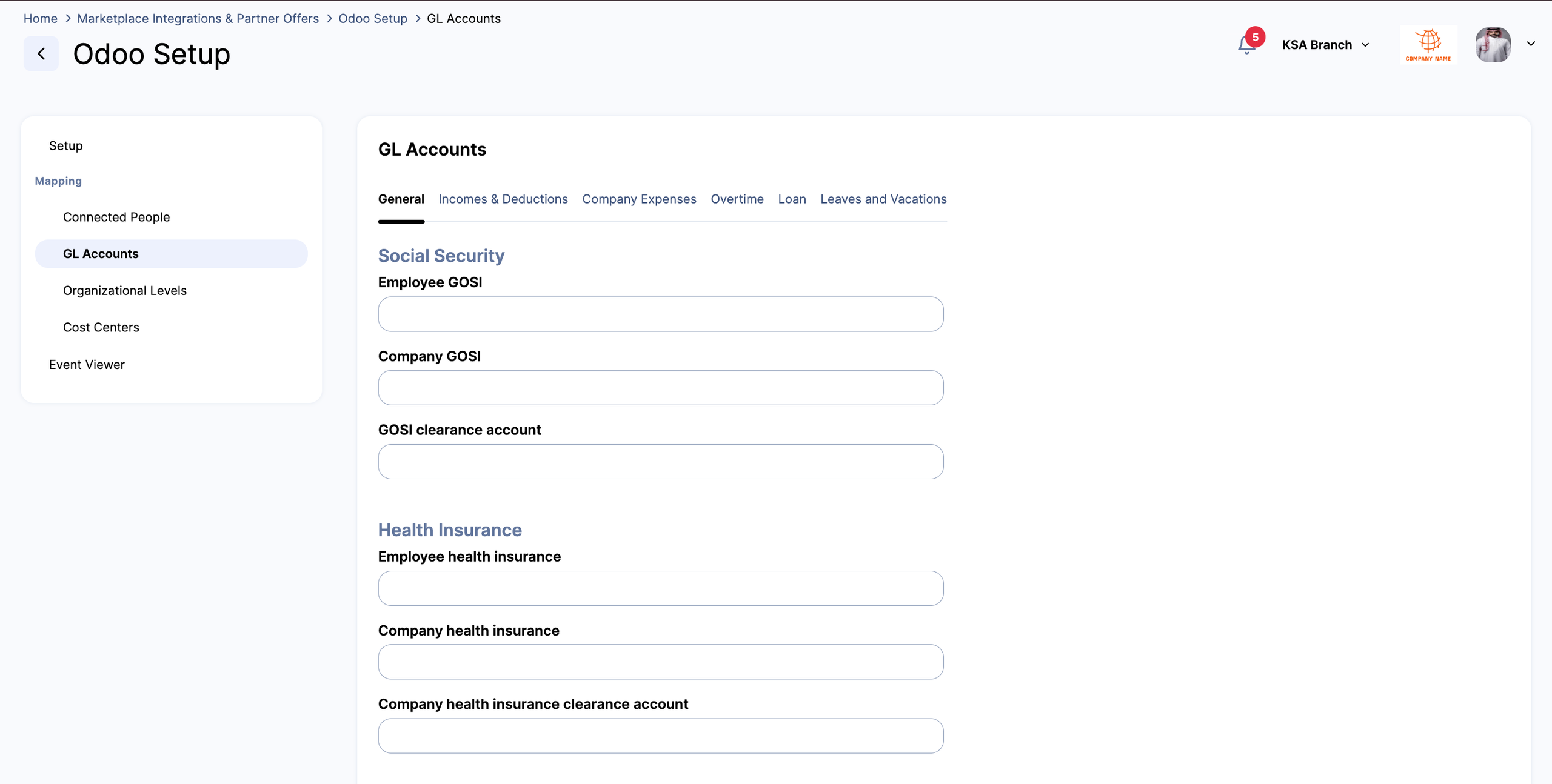Open the notifications bell
This screenshot has height=784, width=1552.
coord(1246,45)
